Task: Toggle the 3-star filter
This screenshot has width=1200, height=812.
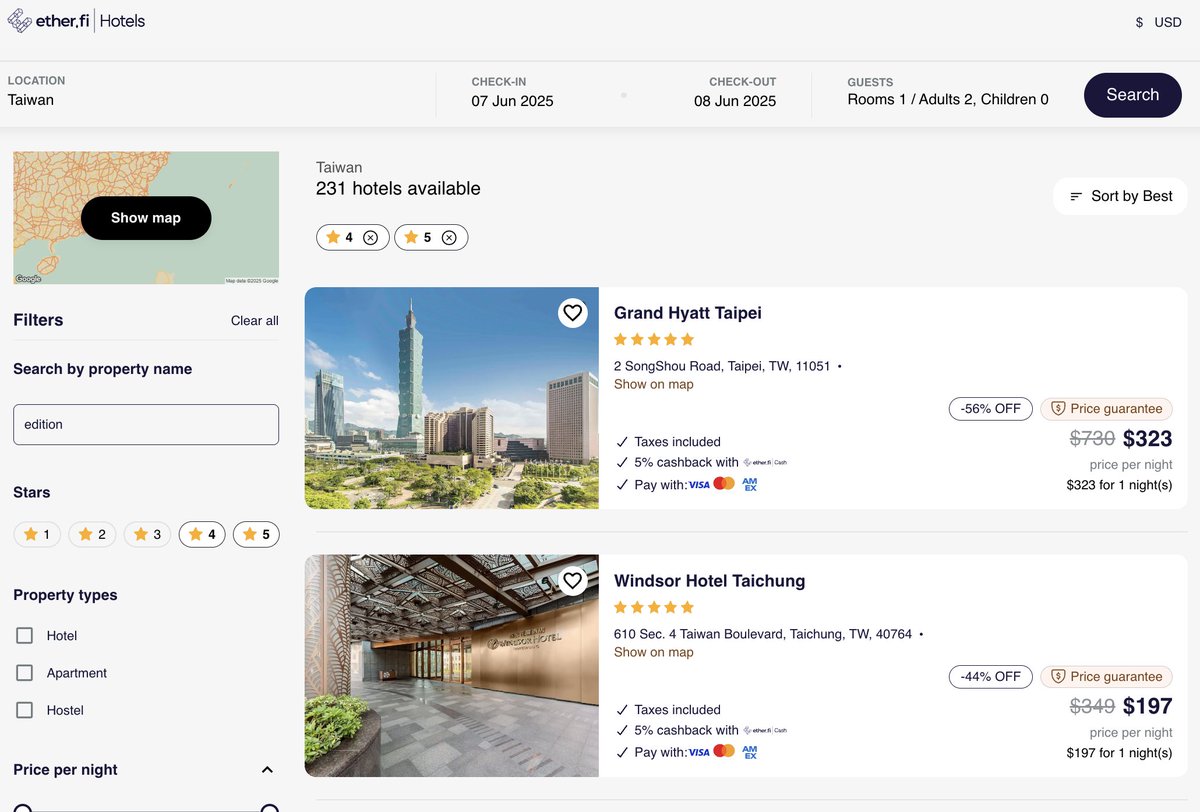Action: [x=148, y=535]
